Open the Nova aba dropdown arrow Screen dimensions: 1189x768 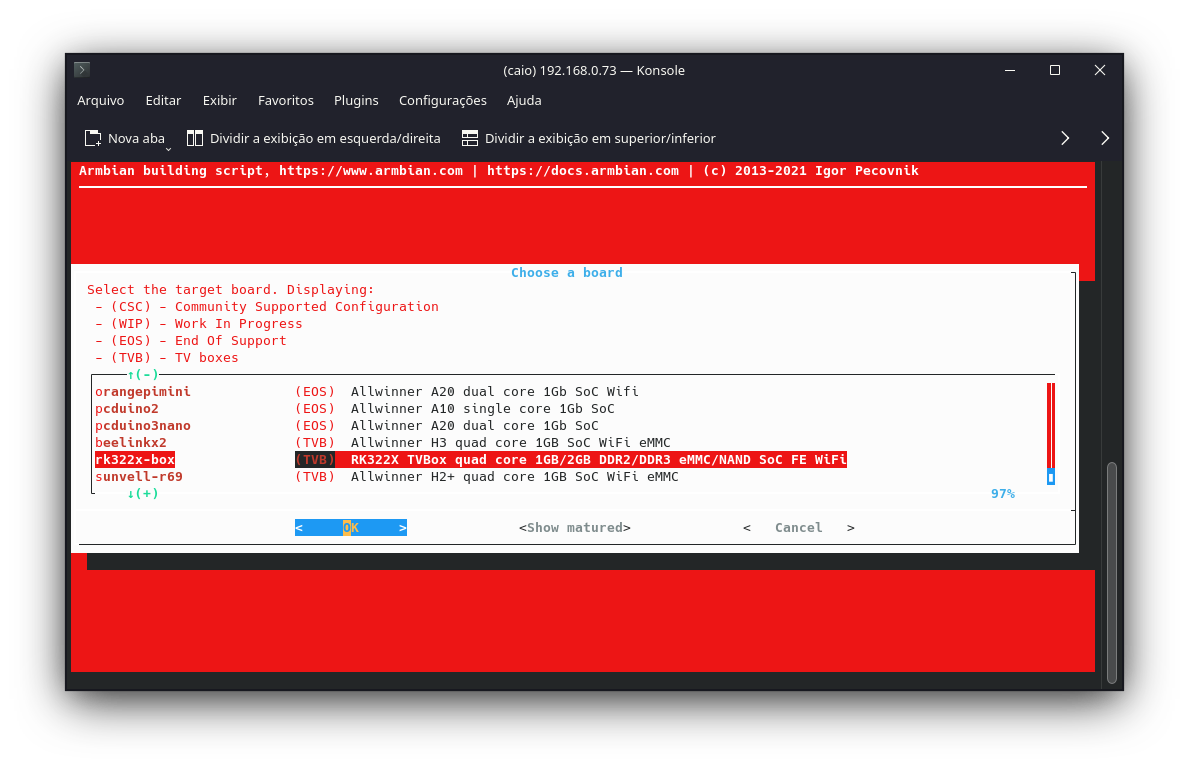[168, 149]
